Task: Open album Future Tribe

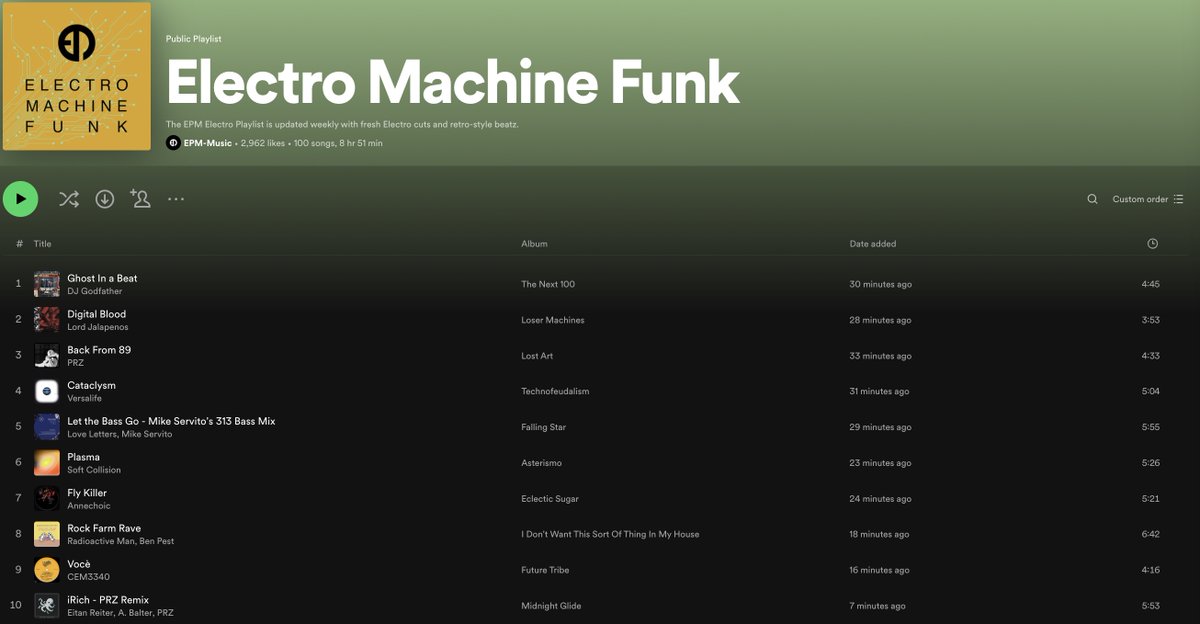Action: (x=547, y=570)
